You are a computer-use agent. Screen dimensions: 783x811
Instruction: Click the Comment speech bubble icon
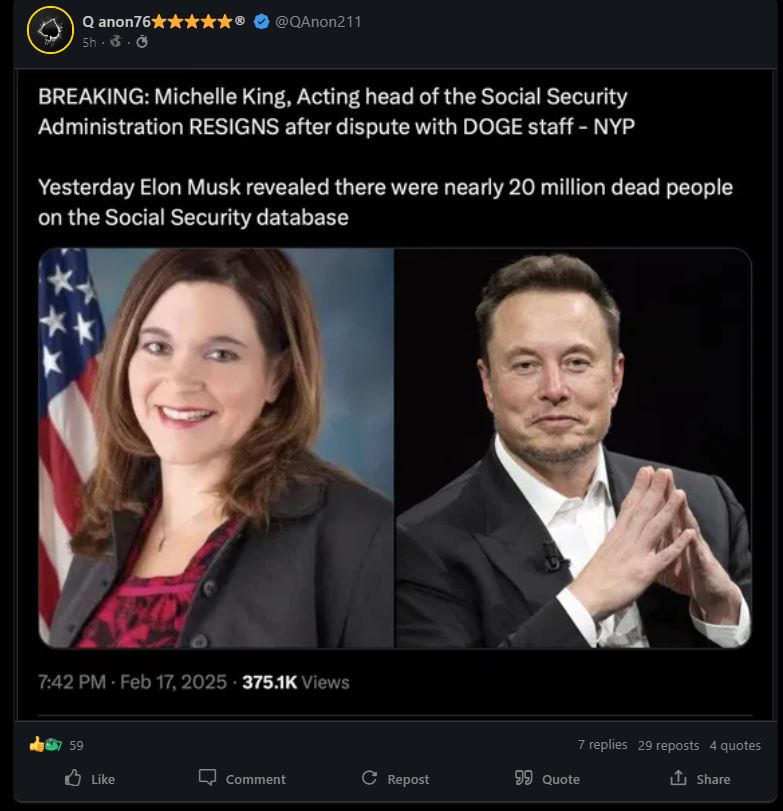pos(207,778)
